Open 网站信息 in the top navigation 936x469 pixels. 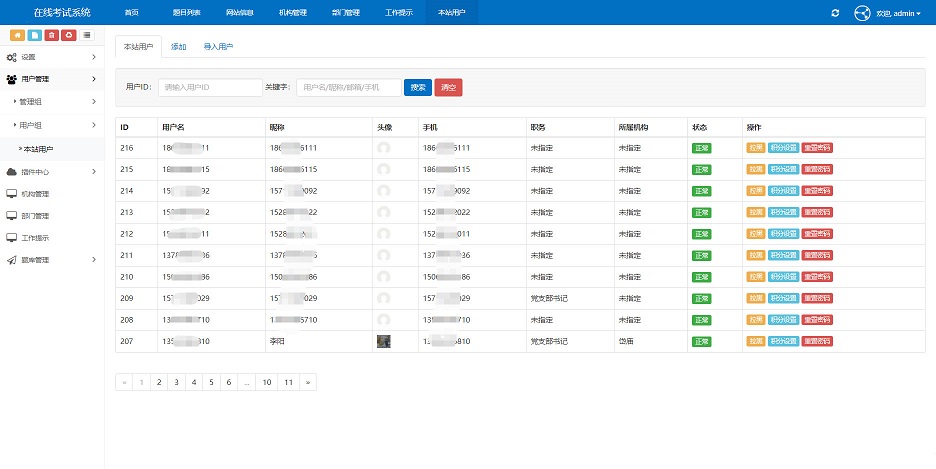coord(240,13)
